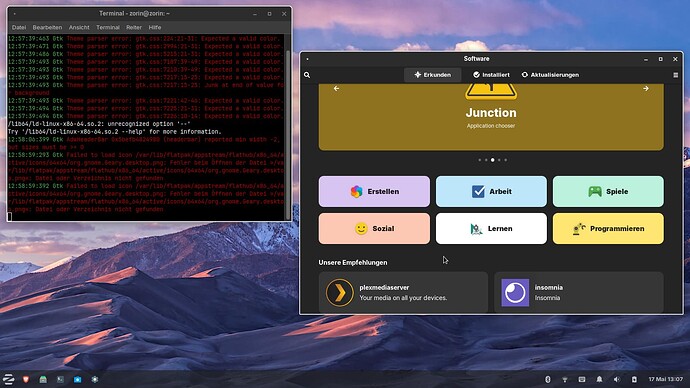Open the volume control tray icon
The width and height of the screenshot is (690, 388).
[617, 379]
